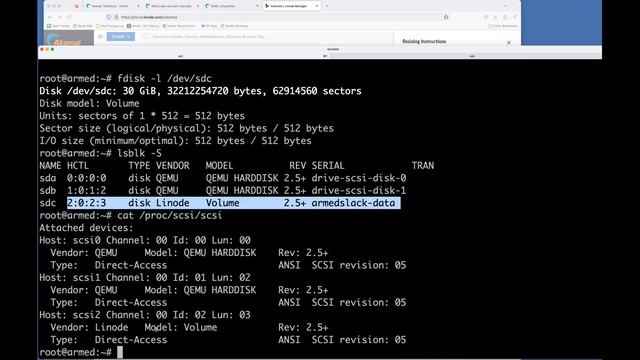Click the 'Disk /dev/sdc: 30 GiB' output line

(x=200, y=91)
